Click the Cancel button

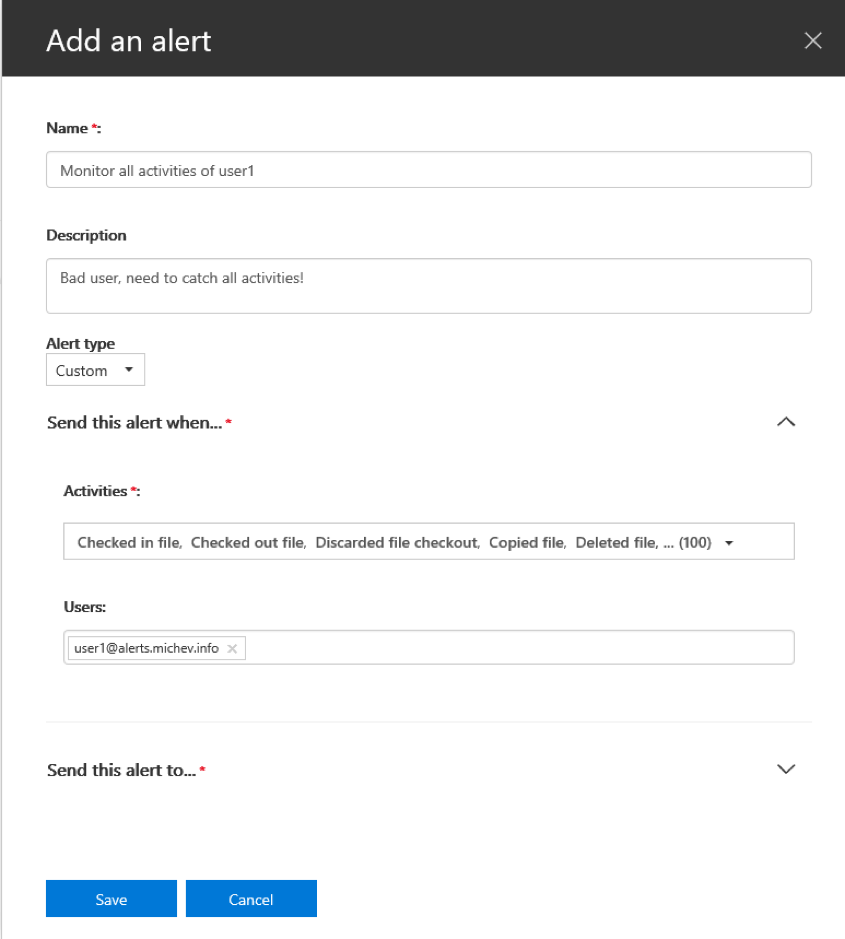[251, 898]
